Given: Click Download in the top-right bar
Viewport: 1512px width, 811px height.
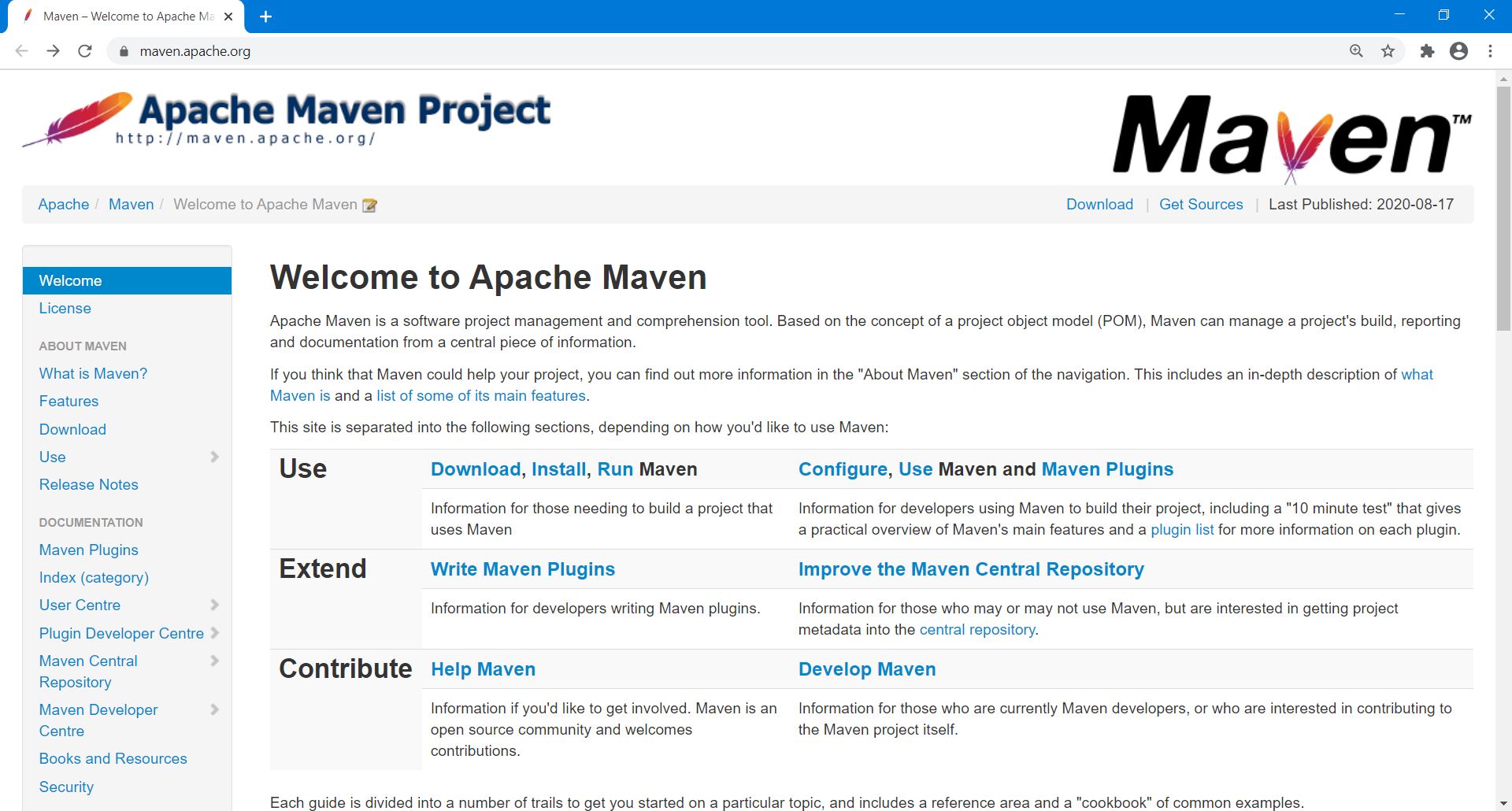Looking at the screenshot, I should point(1099,205).
